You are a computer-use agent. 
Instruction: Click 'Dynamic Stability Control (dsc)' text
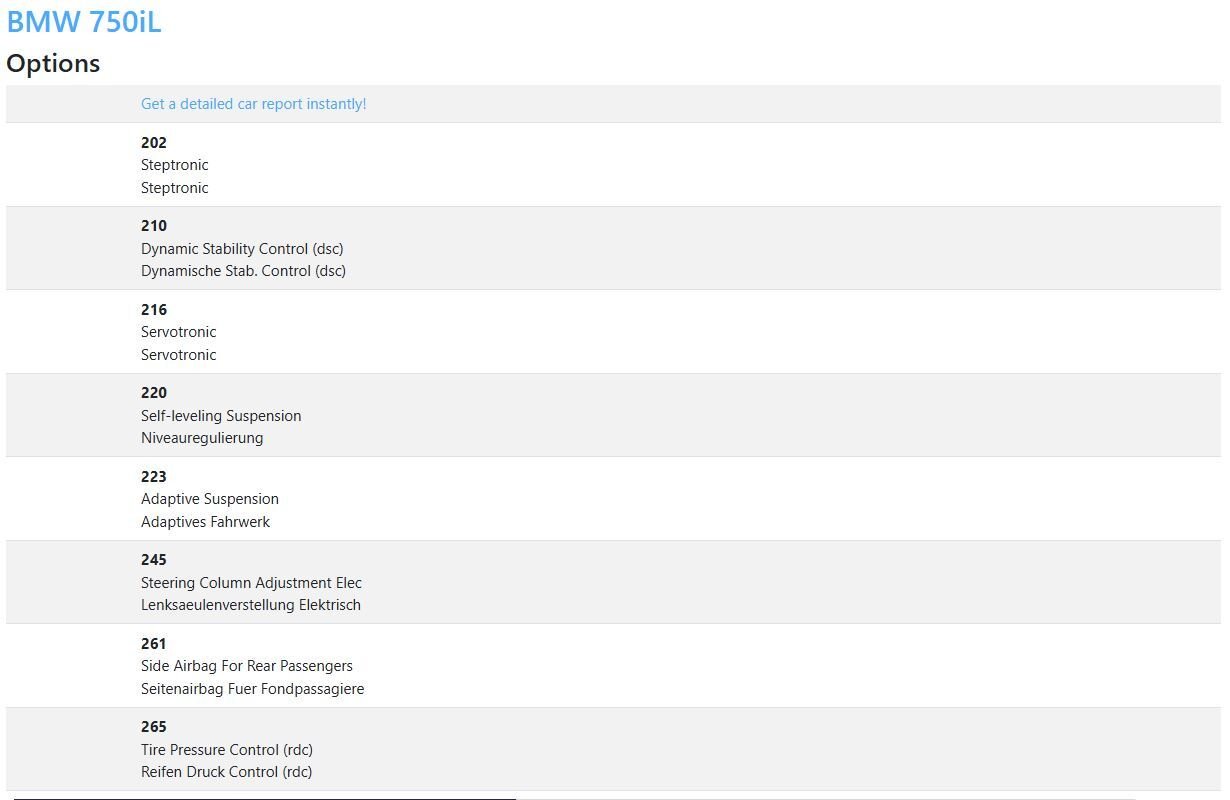coord(242,249)
